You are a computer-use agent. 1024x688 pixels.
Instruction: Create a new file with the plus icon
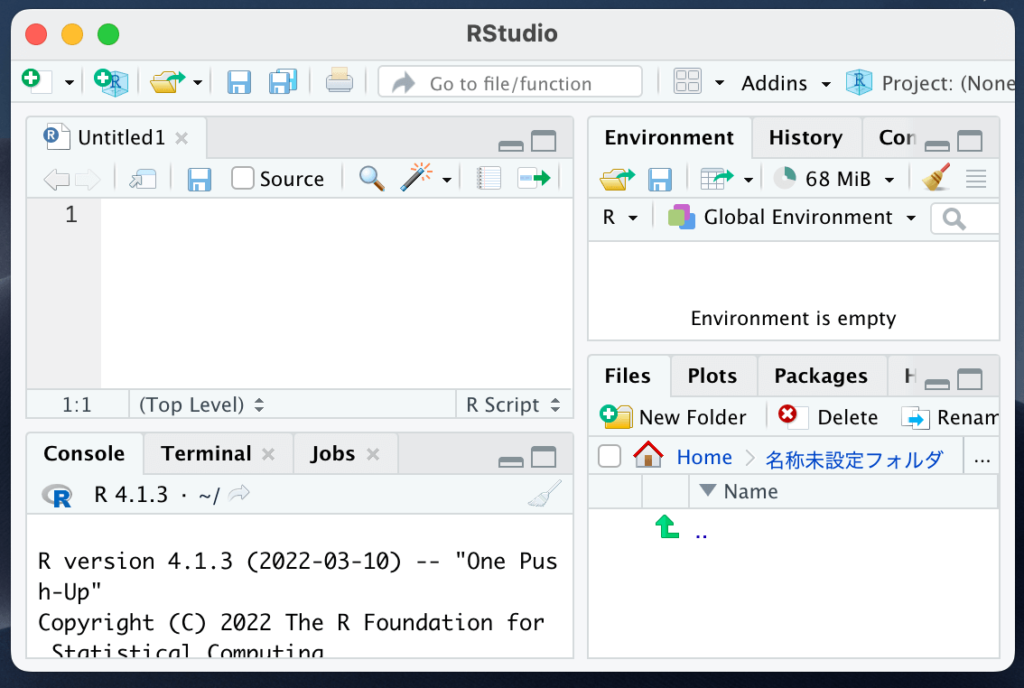tap(35, 82)
